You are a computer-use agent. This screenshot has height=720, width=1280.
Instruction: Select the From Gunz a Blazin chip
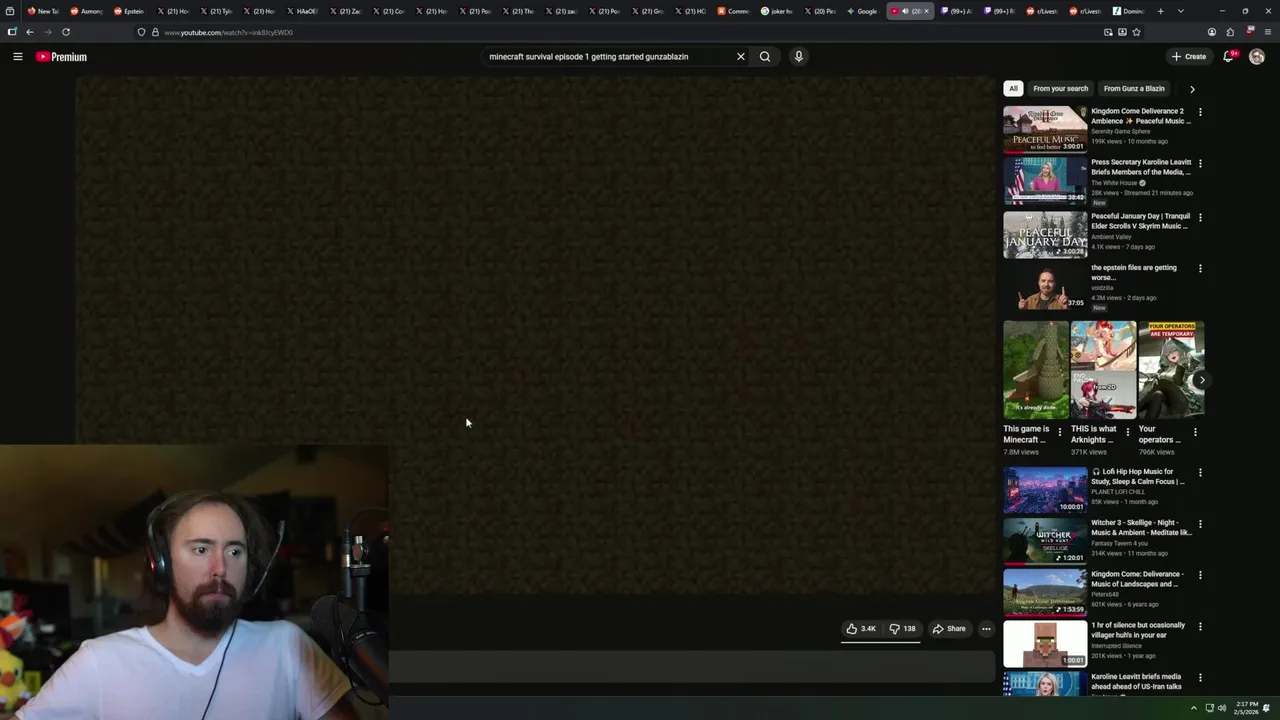point(1134,88)
